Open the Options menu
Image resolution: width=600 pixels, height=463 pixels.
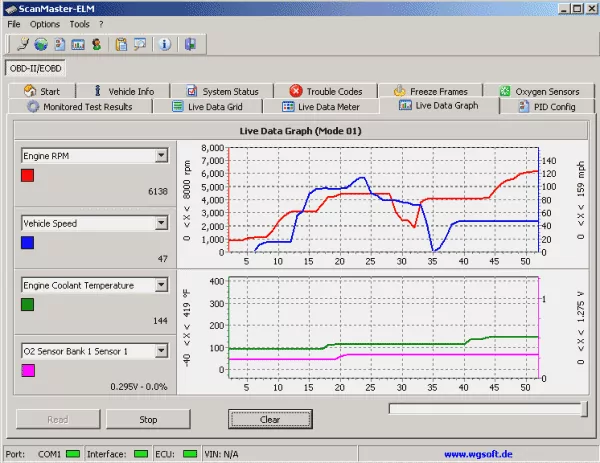click(x=44, y=23)
